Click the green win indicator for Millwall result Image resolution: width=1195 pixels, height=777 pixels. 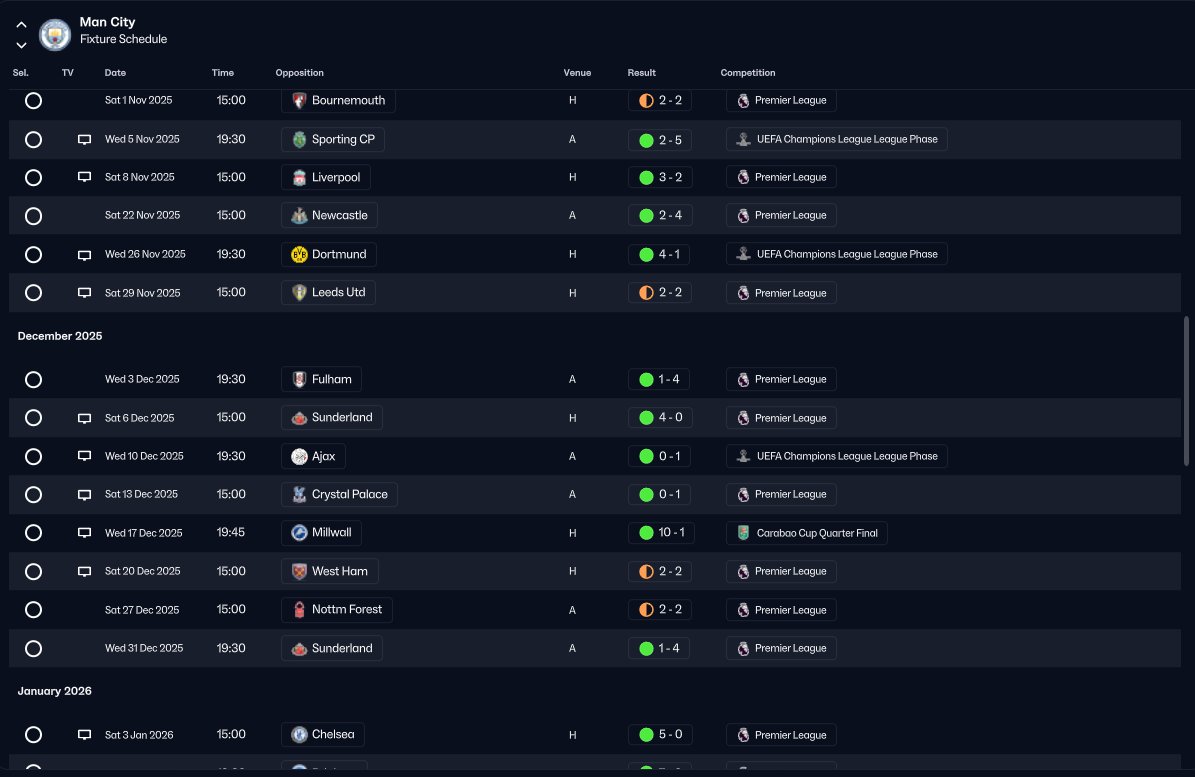pyautogui.click(x=646, y=532)
